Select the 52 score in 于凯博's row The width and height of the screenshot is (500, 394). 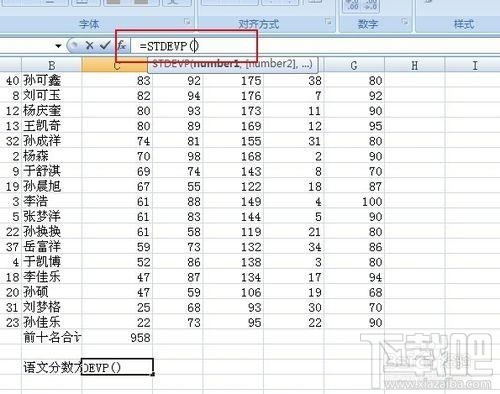coord(117,262)
